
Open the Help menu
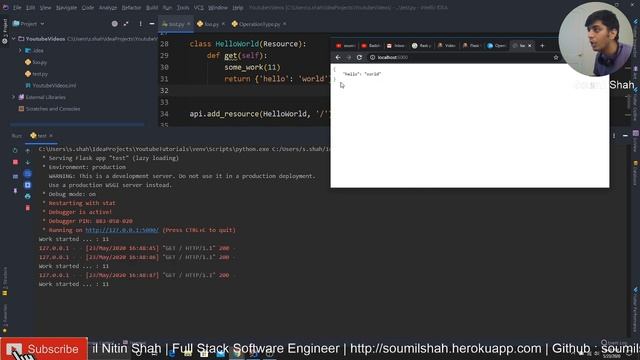[238, 7]
